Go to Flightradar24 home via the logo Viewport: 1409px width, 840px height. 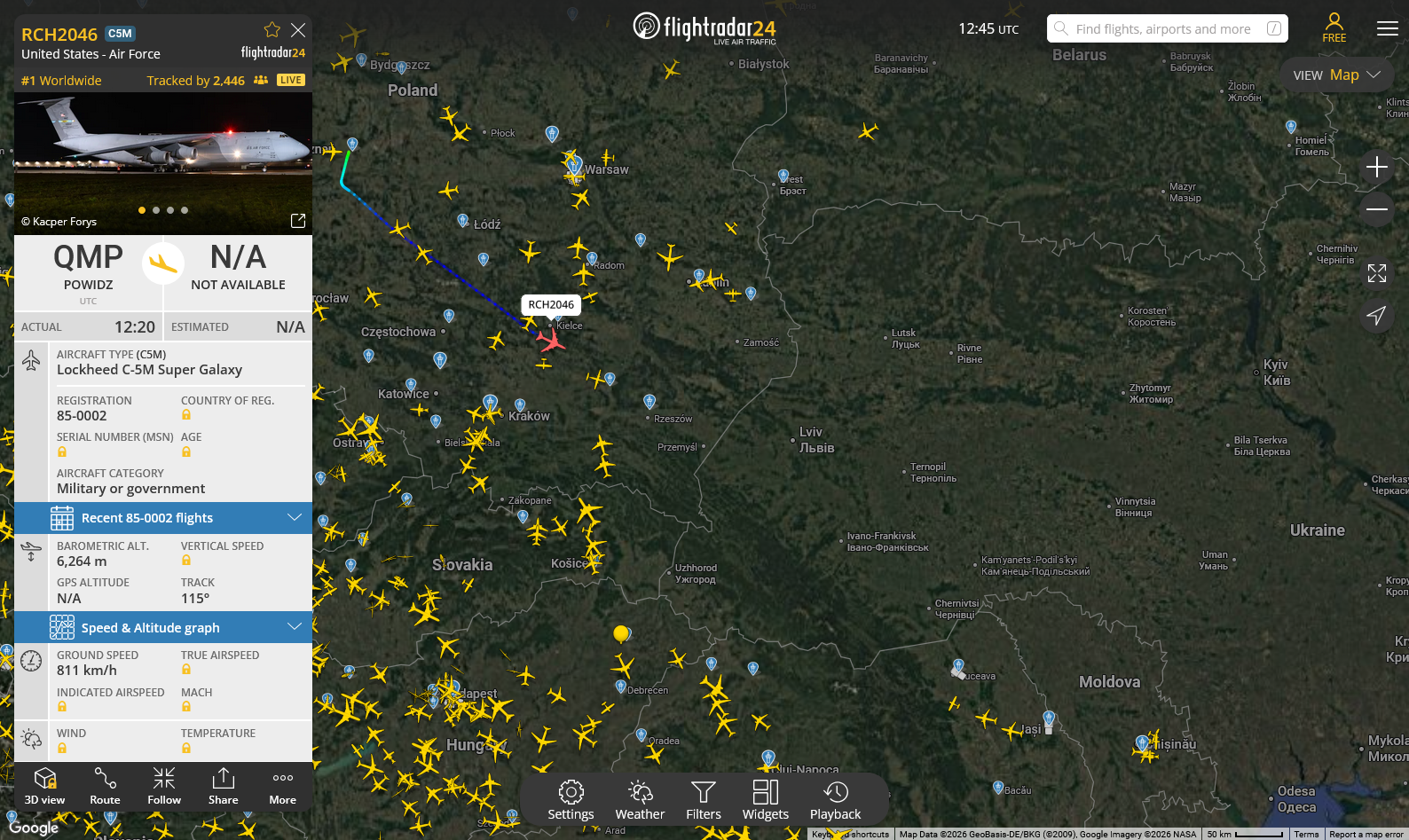[x=704, y=28]
